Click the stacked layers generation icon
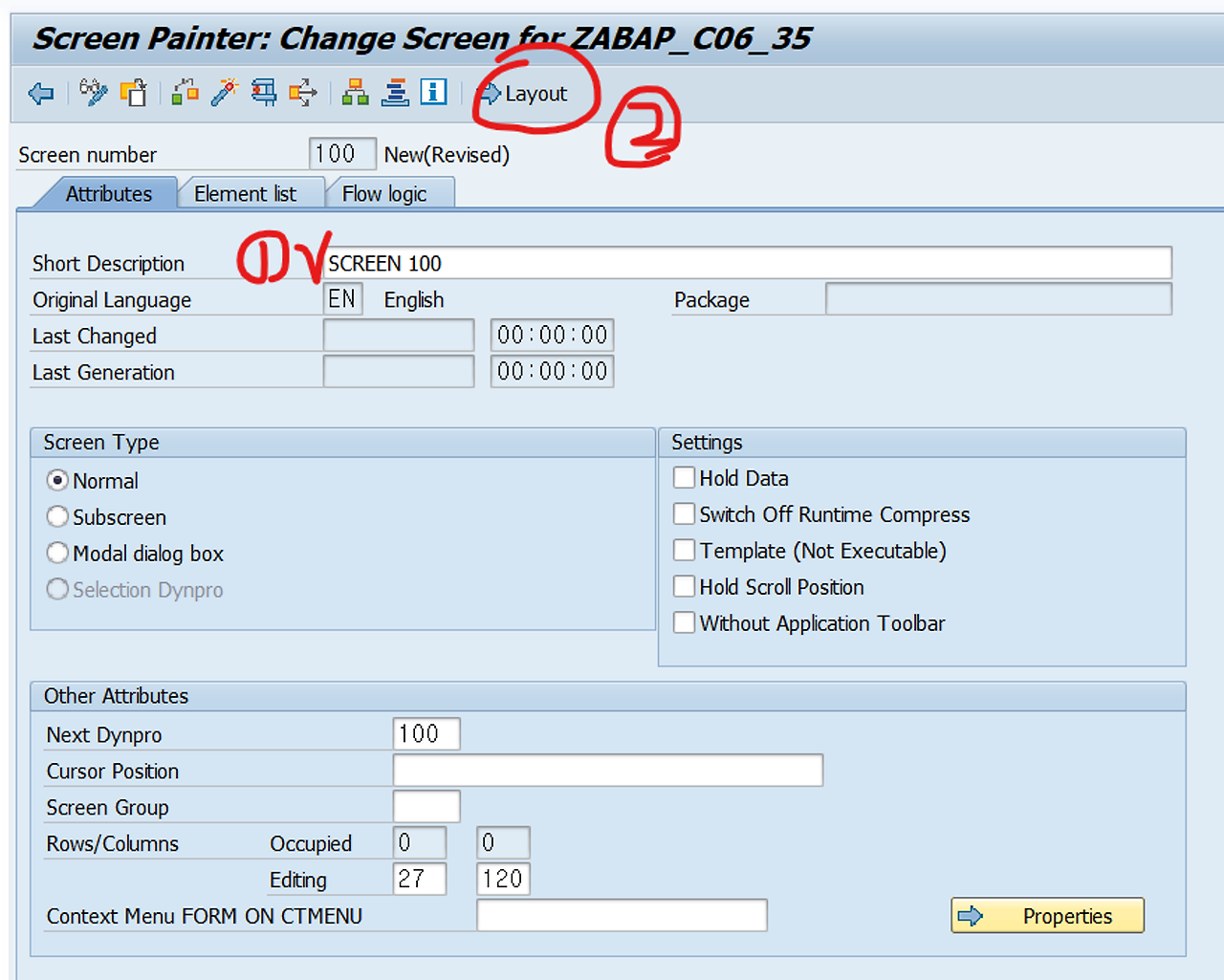The width and height of the screenshot is (1224, 980). 394,92
